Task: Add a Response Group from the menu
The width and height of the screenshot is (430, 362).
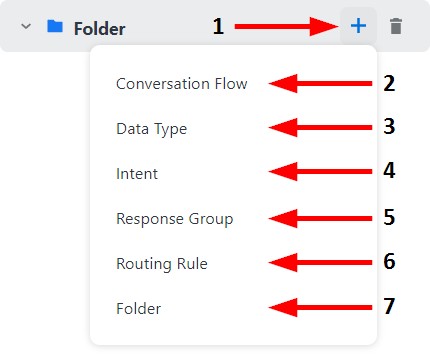Action: pos(175,219)
